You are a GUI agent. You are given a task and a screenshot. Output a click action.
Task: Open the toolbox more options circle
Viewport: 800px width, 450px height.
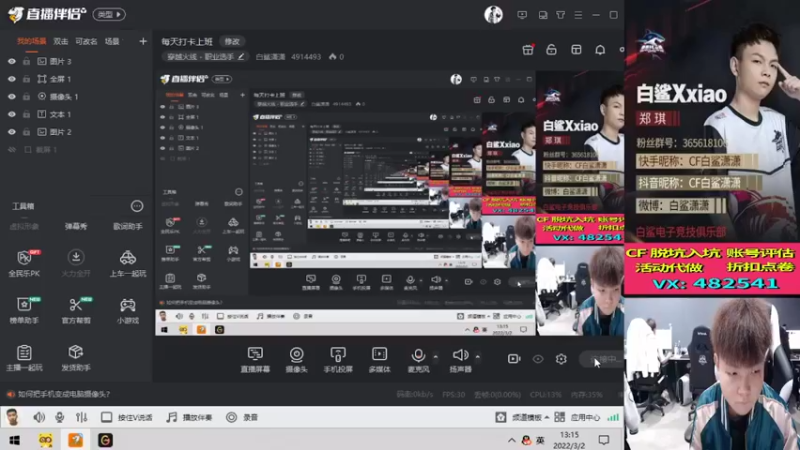click(137, 206)
